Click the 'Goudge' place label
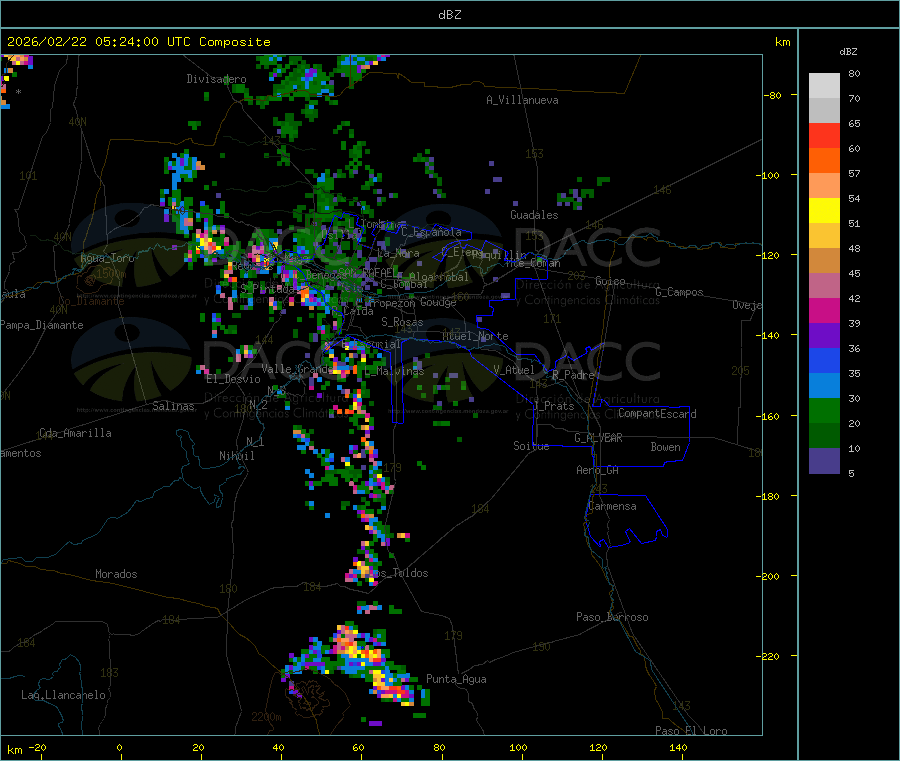The image size is (900, 761). pyautogui.click(x=438, y=302)
